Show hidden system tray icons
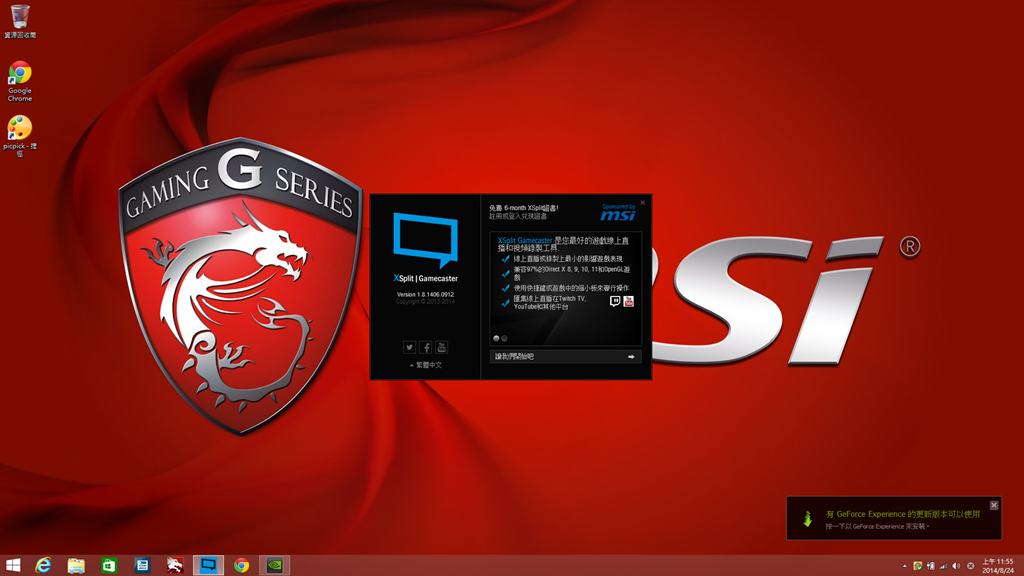This screenshot has width=1024, height=576. pyautogui.click(x=904, y=566)
